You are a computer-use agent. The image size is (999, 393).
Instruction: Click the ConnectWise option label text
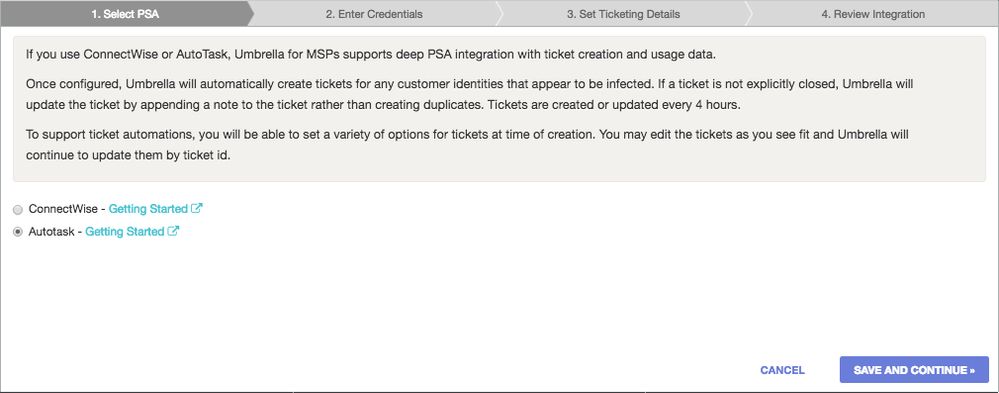point(63,209)
